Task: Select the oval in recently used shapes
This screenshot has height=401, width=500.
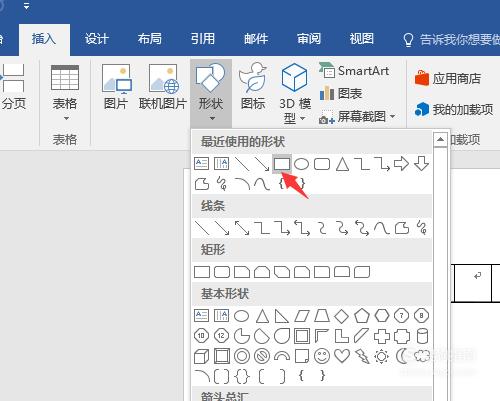Action: click(x=302, y=164)
